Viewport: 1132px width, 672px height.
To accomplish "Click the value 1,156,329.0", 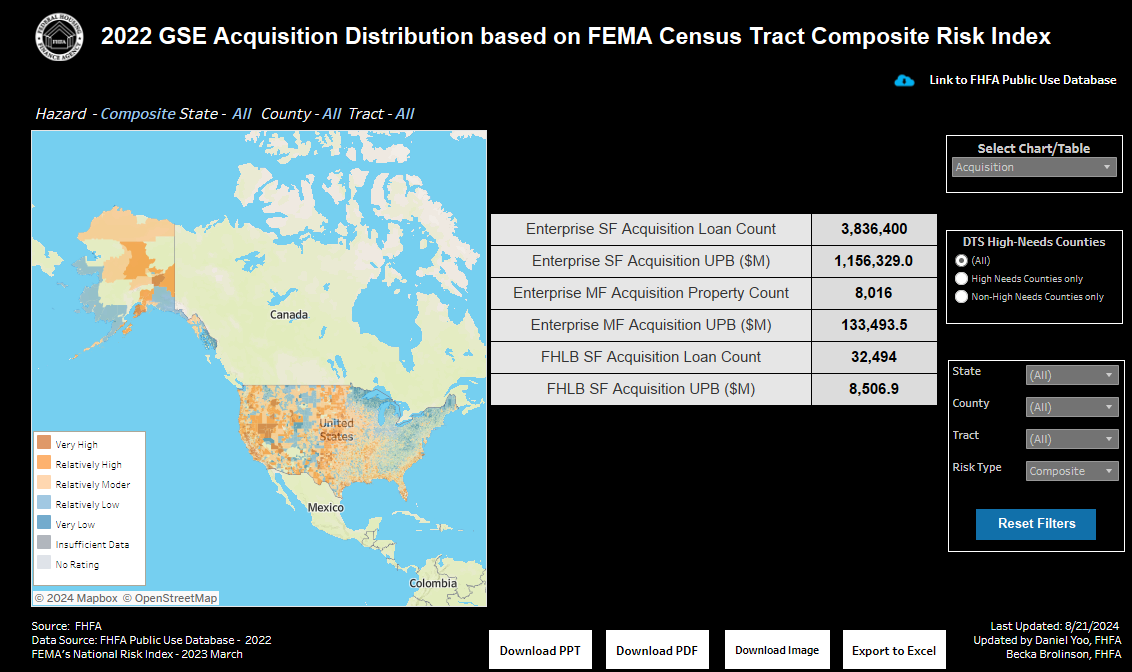I will (874, 261).
